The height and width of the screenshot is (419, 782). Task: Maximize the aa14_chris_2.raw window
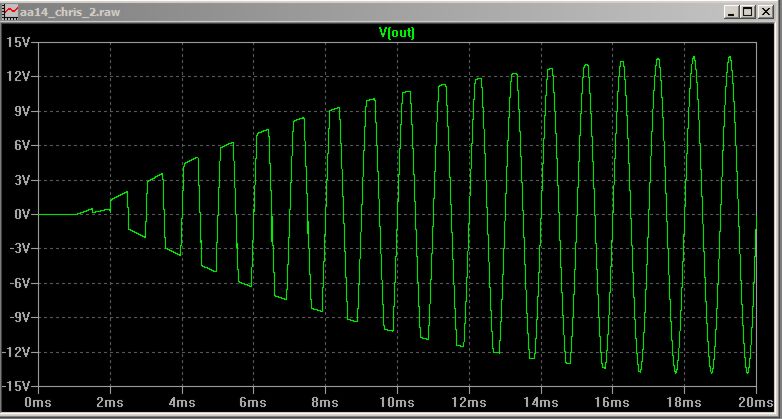(747, 11)
